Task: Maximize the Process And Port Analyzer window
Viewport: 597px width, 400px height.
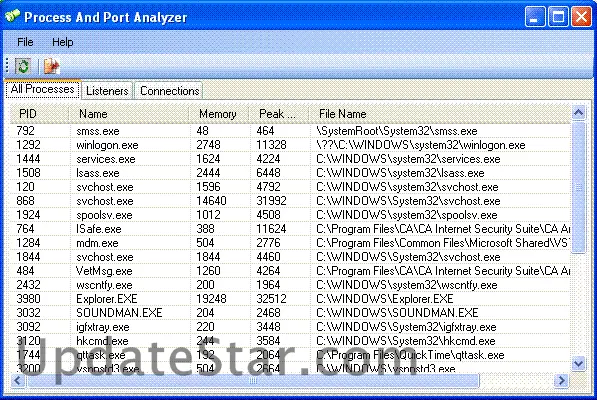Action: 558,17
